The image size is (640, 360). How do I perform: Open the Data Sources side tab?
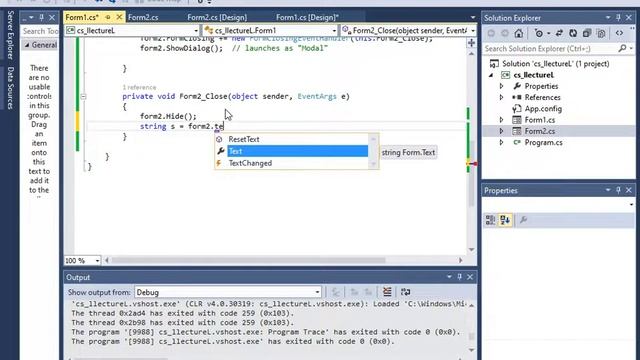tap(10, 88)
